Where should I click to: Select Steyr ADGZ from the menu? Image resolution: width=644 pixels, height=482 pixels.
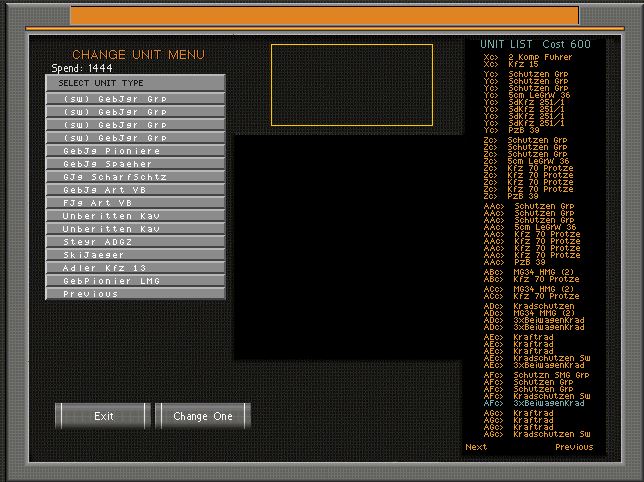click(135, 242)
